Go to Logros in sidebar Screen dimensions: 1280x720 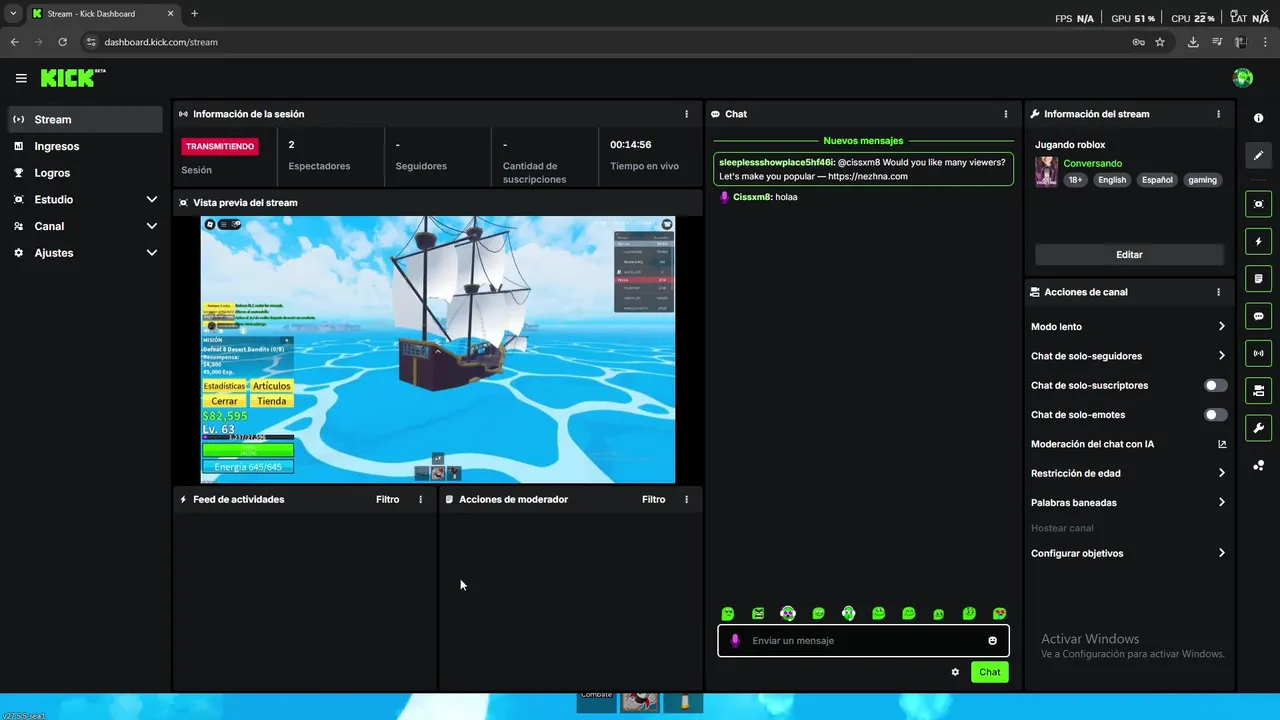(x=85, y=173)
